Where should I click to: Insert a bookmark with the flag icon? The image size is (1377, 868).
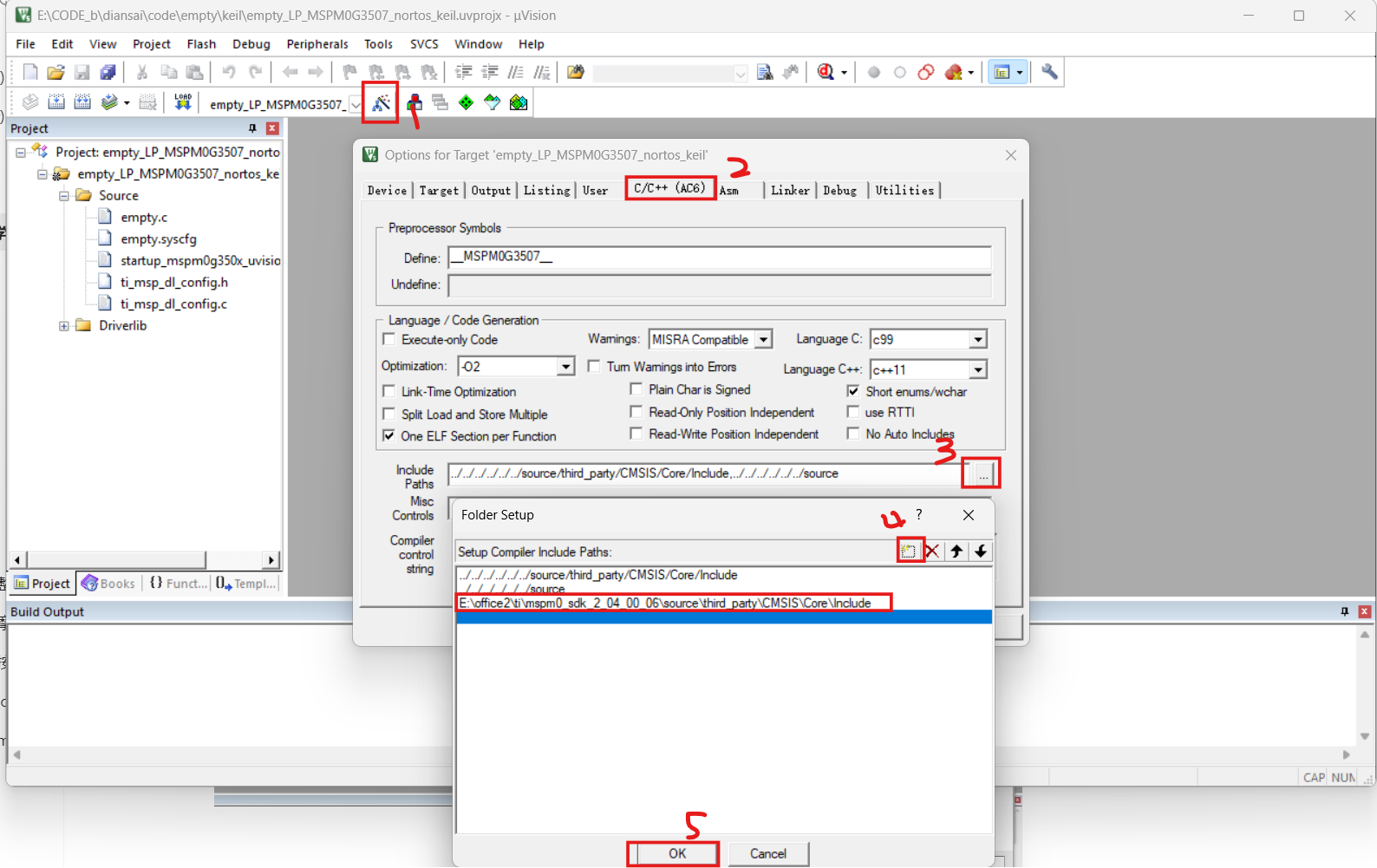[x=350, y=73]
